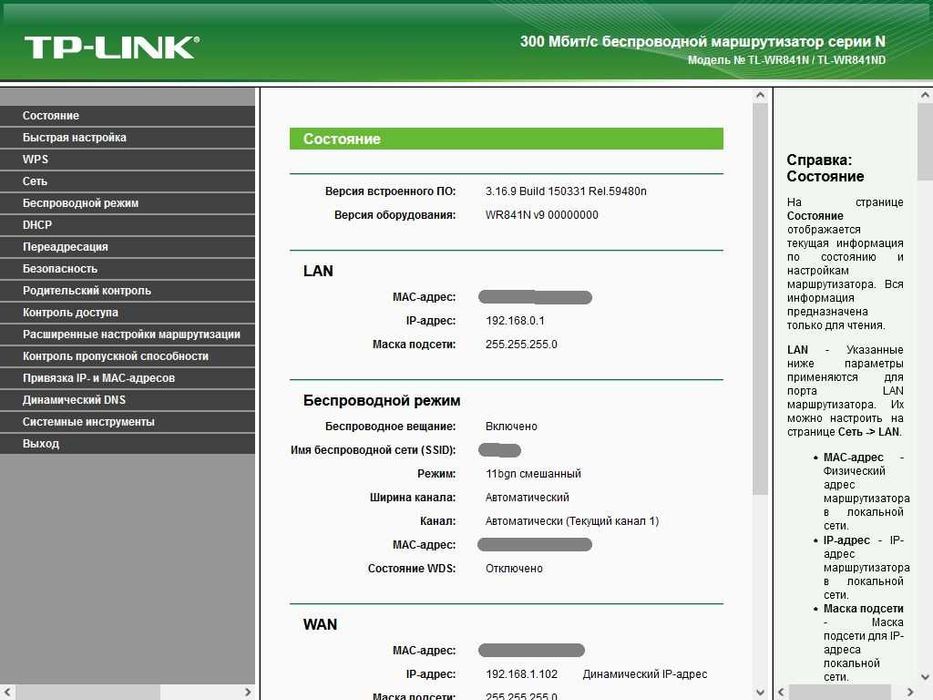This screenshot has height=700, width=933.
Task: Click the blurred SSID value
Action: pyautogui.click(x=499, y=450)
